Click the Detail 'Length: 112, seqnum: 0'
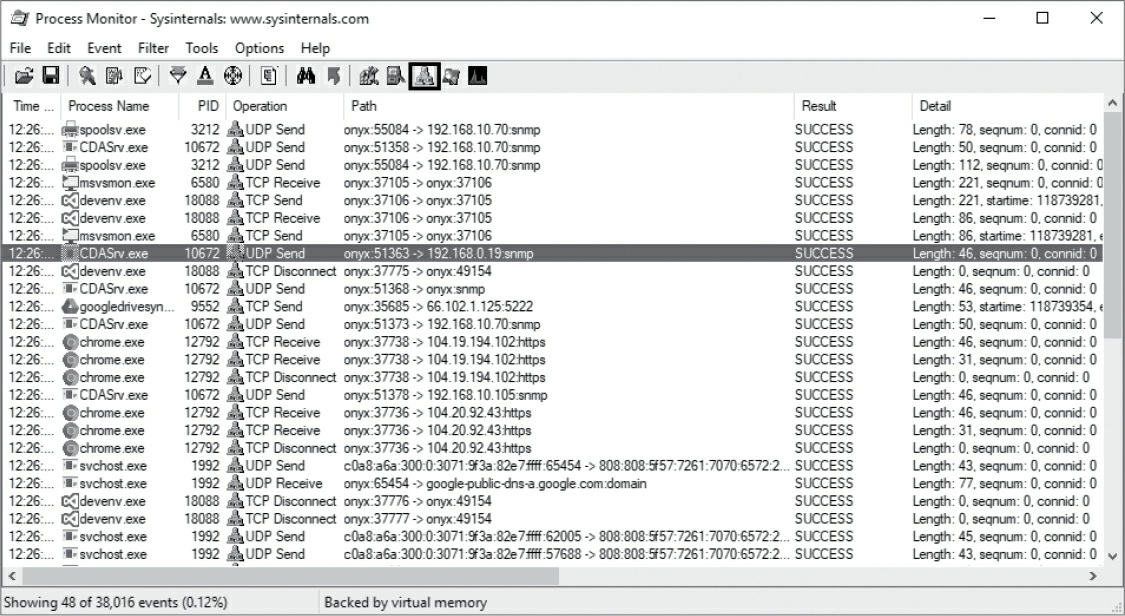Screen dimensions: 1125x616 click(1007, 166)
